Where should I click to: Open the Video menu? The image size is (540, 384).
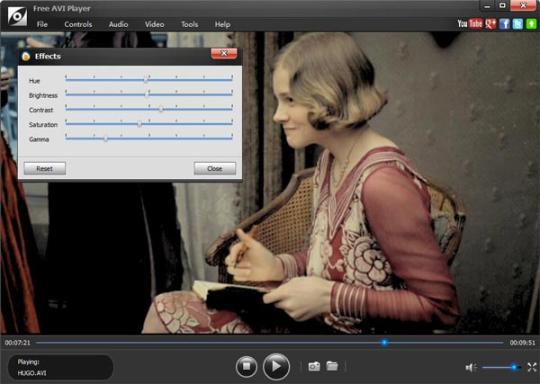pyautogui.click(x=154, y=24)
